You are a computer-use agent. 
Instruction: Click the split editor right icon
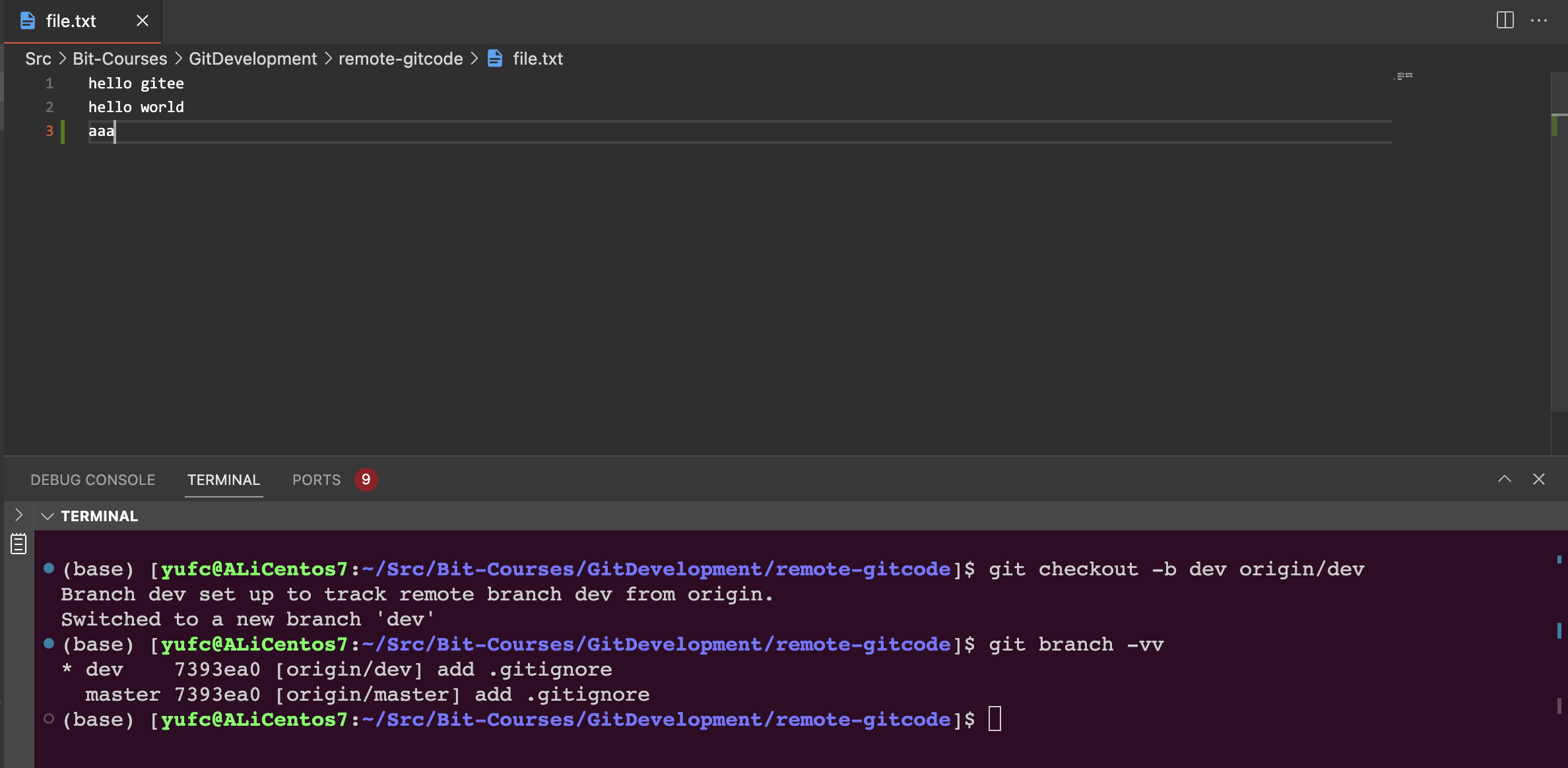[1505, 20]
